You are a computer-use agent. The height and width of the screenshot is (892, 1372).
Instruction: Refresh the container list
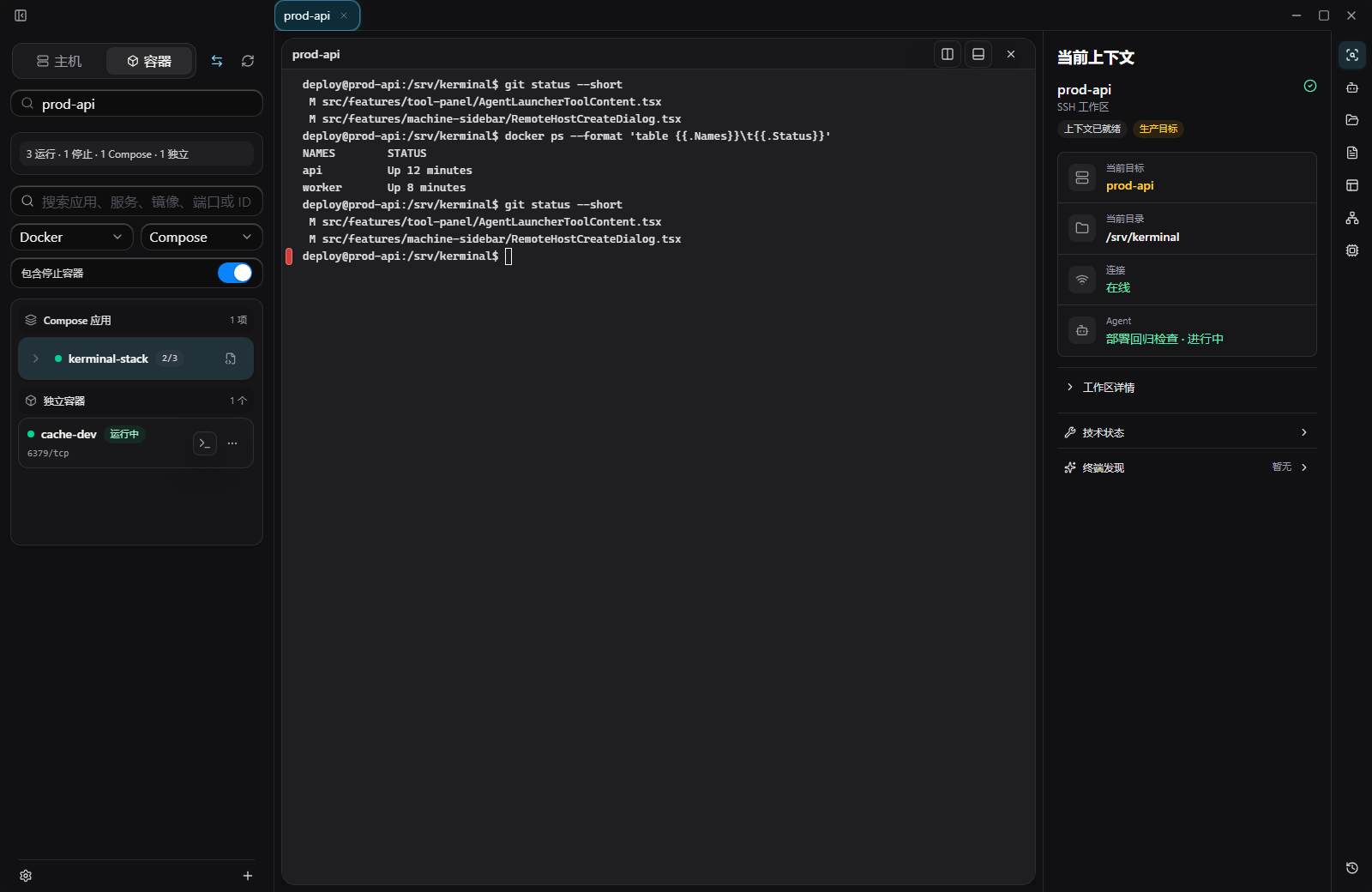(248, 61)
